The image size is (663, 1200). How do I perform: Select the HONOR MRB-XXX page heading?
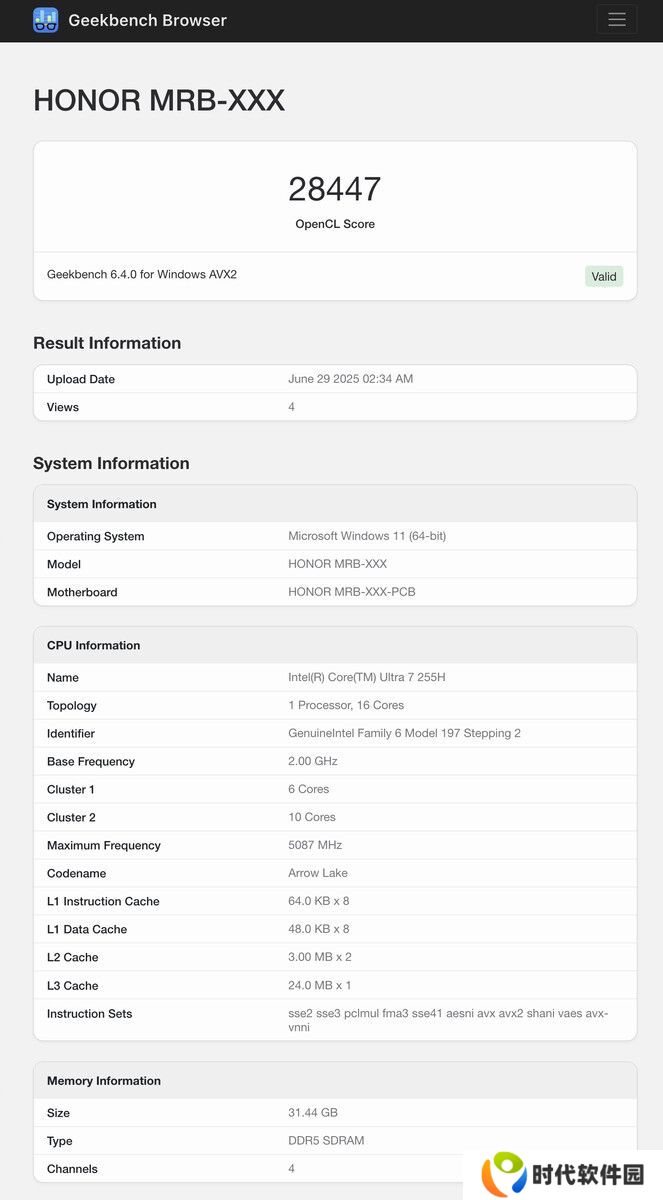point(159,100)
